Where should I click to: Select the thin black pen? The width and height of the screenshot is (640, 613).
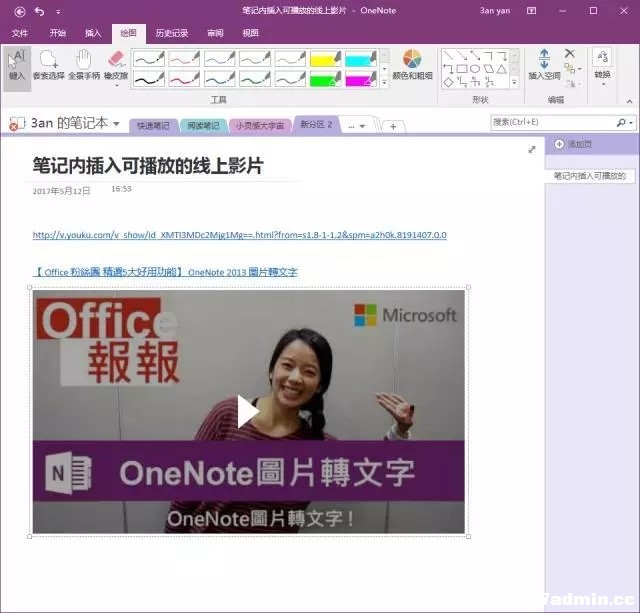[149, 59]
